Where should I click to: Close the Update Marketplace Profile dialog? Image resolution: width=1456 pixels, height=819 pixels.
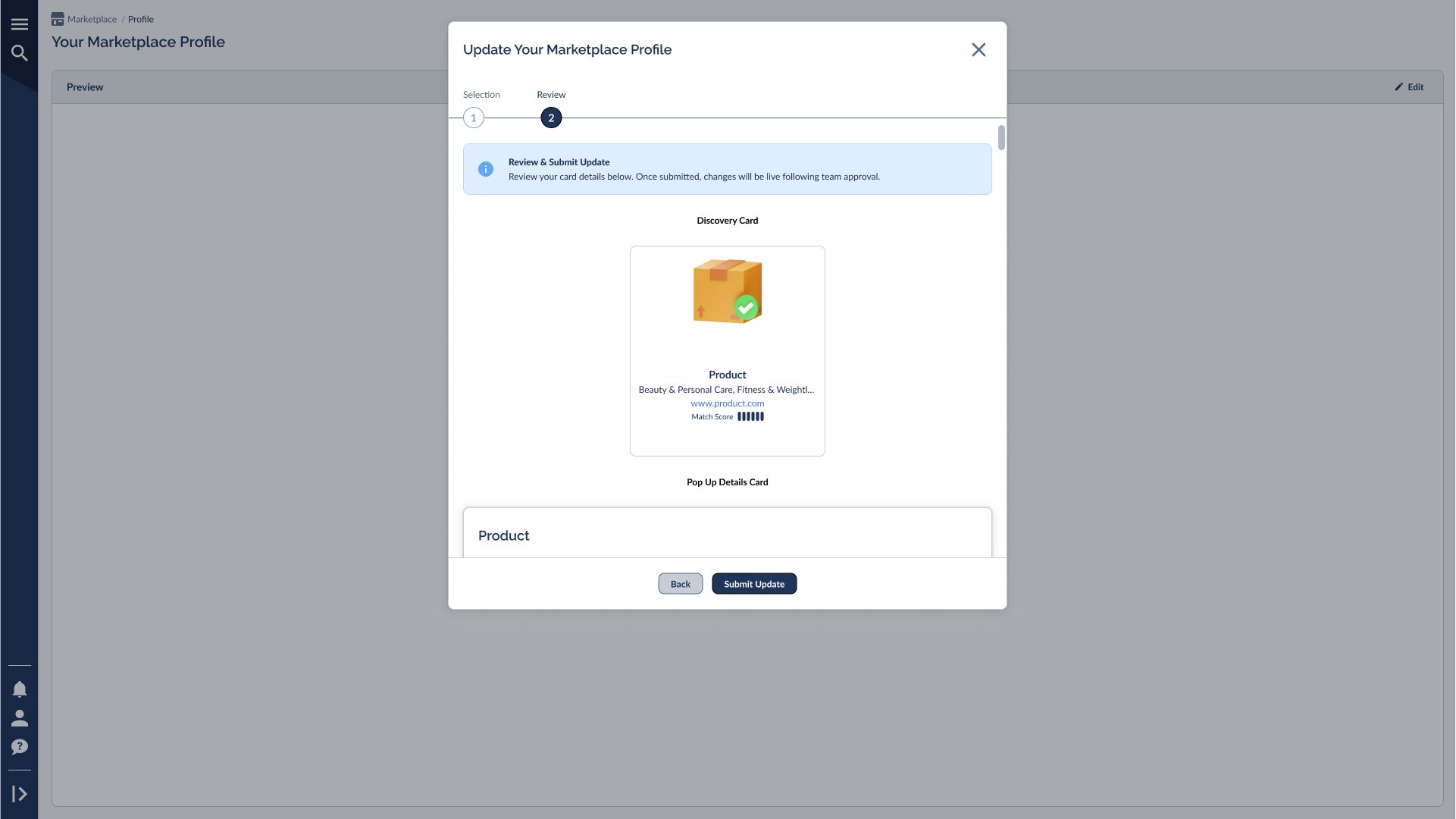coord(978,50)
